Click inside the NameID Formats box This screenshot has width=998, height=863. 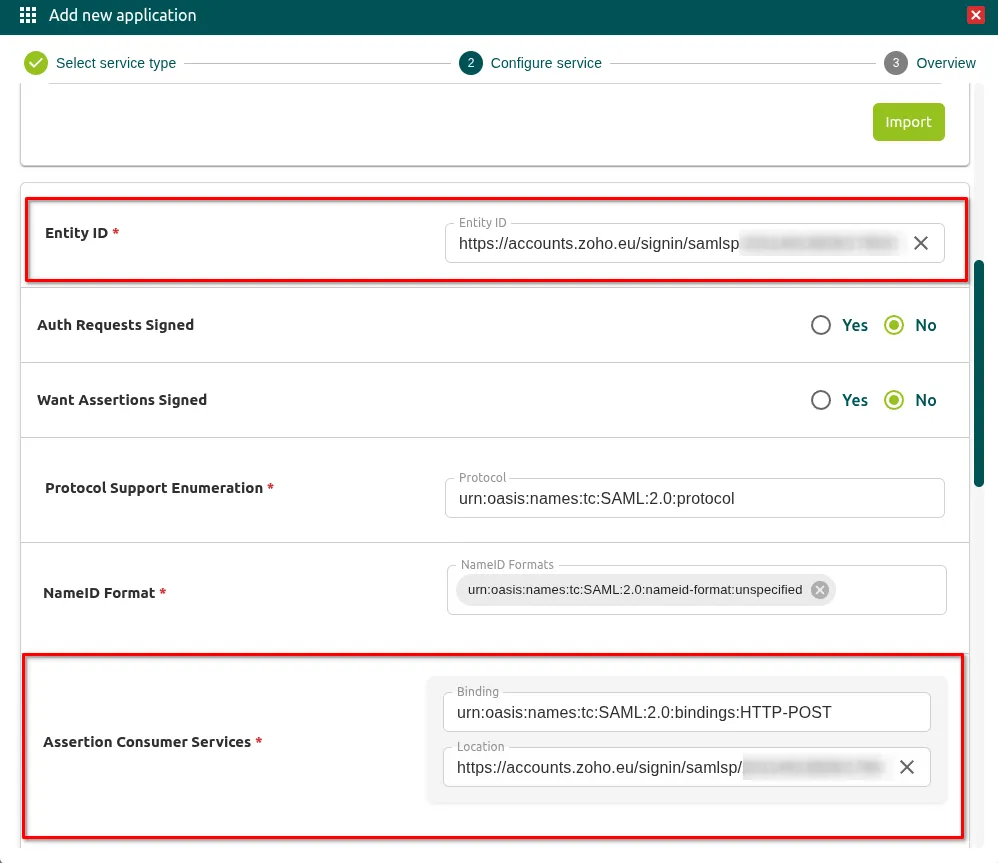coord(696,590)
